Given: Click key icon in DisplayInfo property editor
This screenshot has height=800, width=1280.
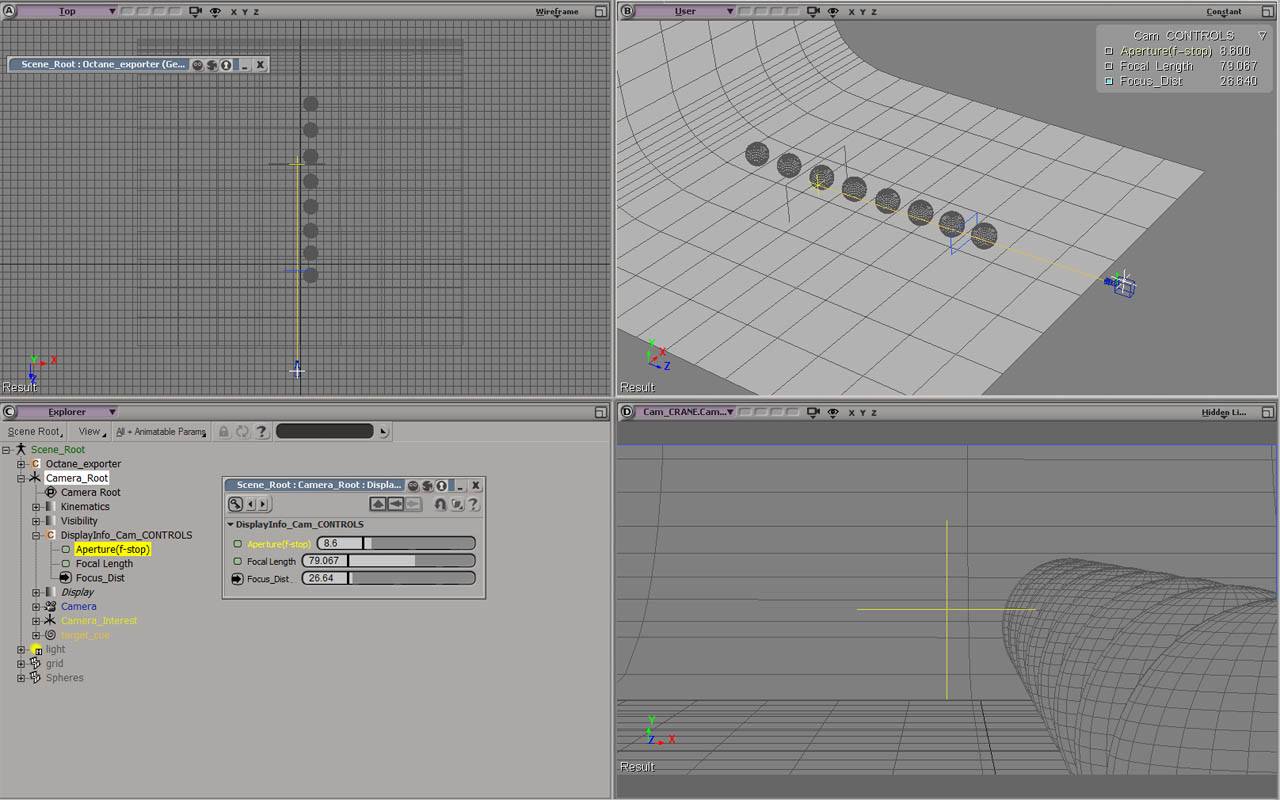Looking at the screenshot, I should click(x=235, y=504).
